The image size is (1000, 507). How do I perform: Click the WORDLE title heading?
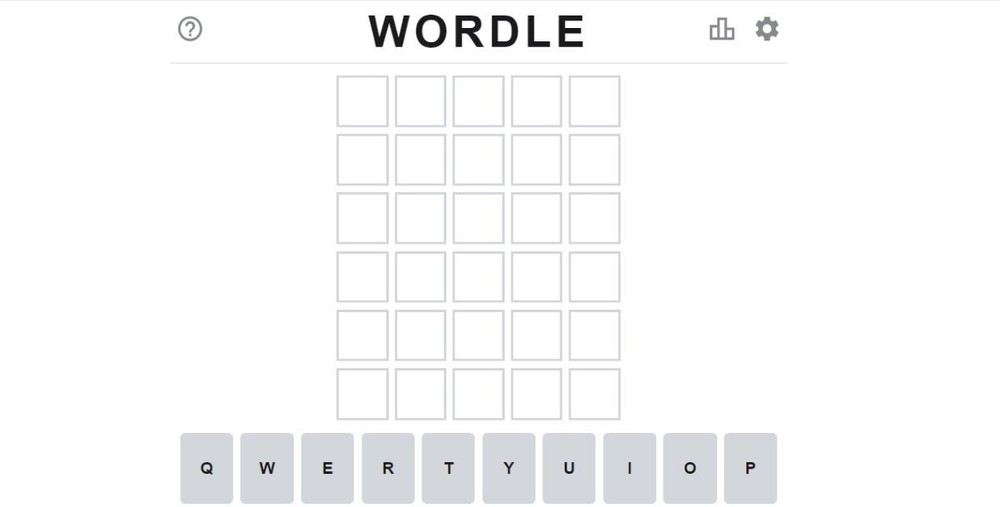476,31
